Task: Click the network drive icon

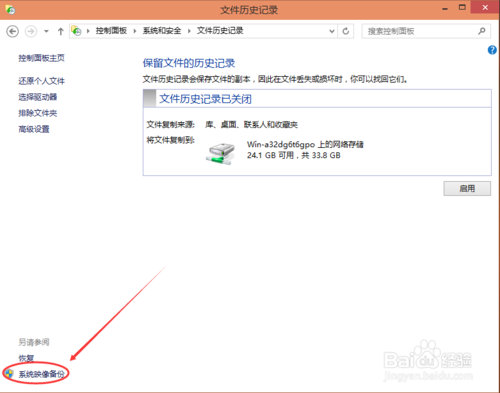Action: coord(220,154)
